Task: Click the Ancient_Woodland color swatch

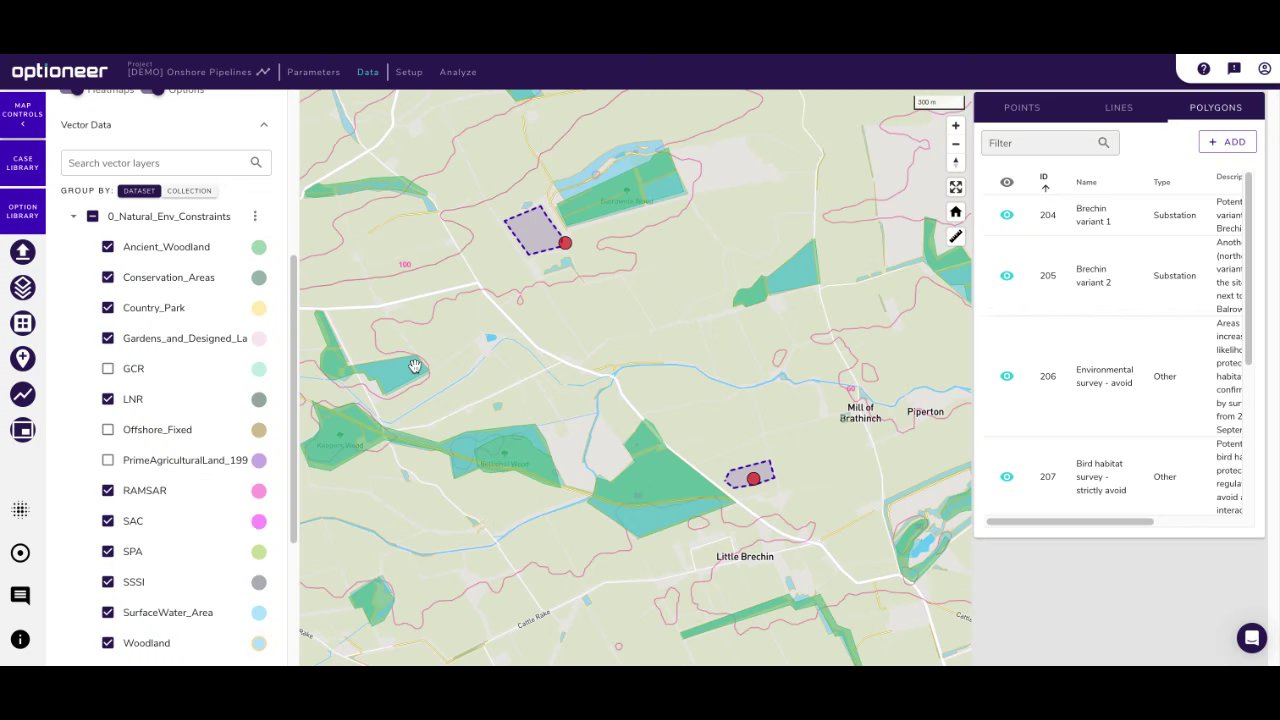Action: pyautogui.click(x=259, y=247)
